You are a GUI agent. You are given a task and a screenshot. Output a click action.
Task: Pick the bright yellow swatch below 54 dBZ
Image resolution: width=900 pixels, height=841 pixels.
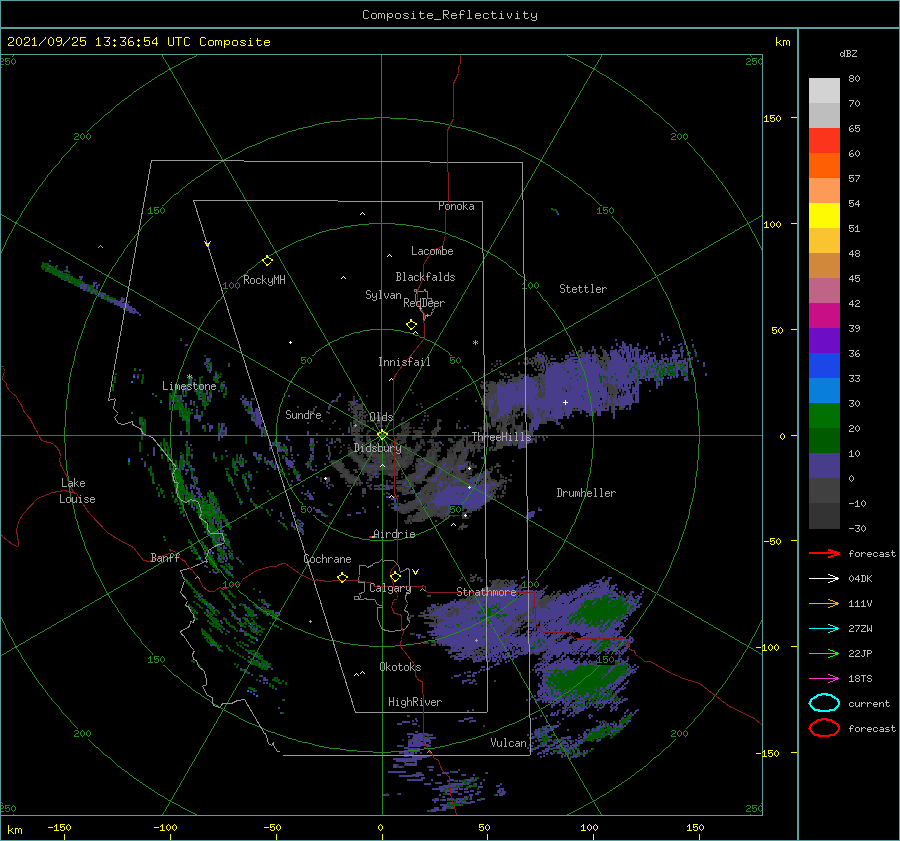click(x=824, y=216)
